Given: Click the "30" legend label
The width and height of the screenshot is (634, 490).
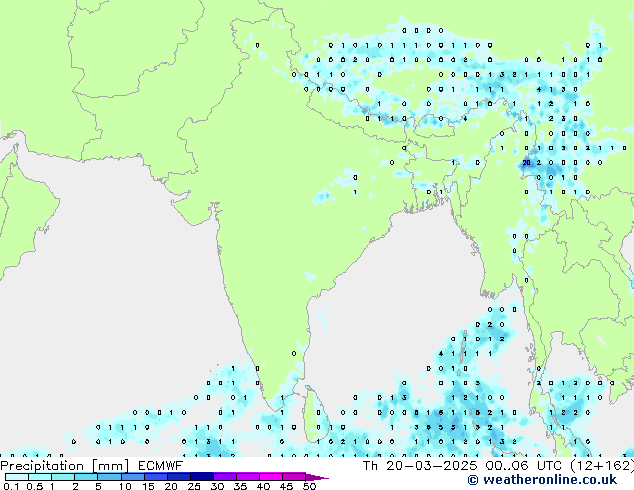Looking at the screenshot, I should [217, 486].
